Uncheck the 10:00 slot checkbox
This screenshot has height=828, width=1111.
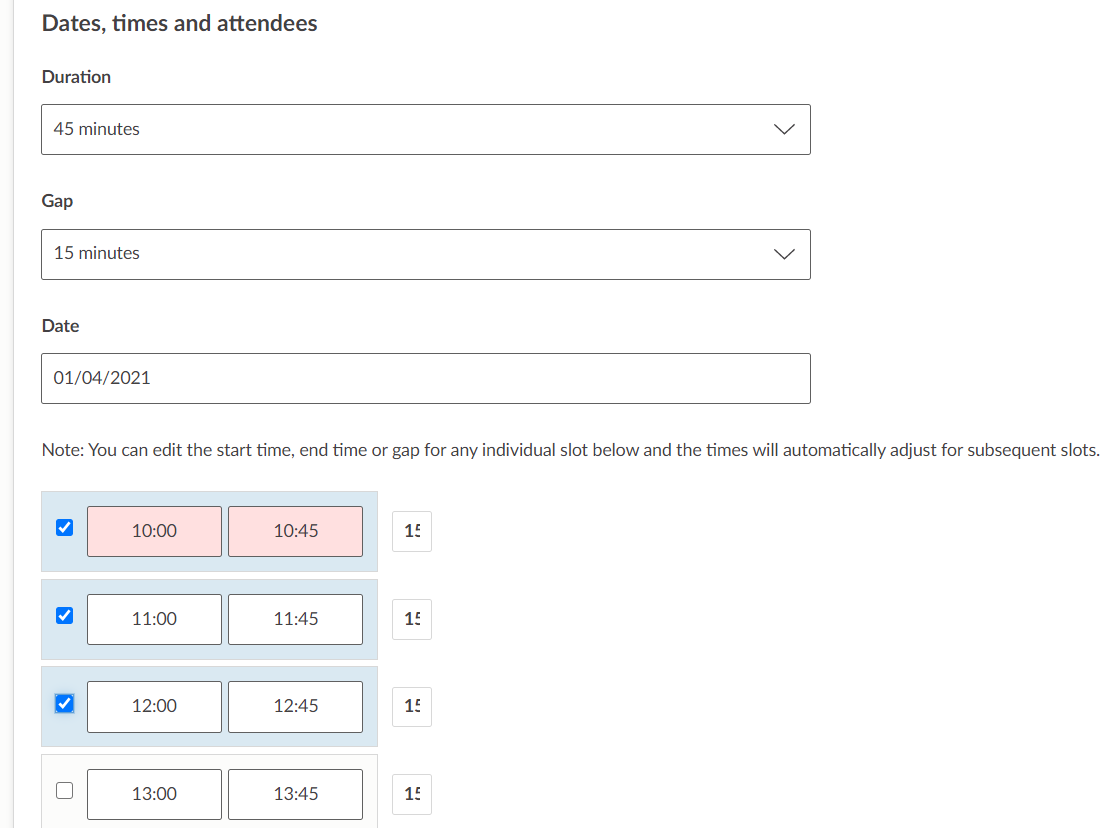point(64,528)
